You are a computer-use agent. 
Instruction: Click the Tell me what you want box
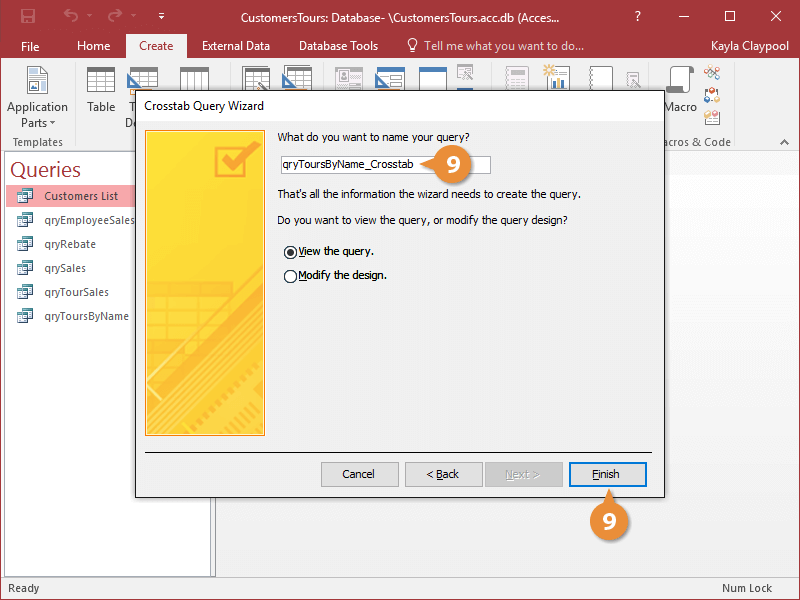pos(495,46)
